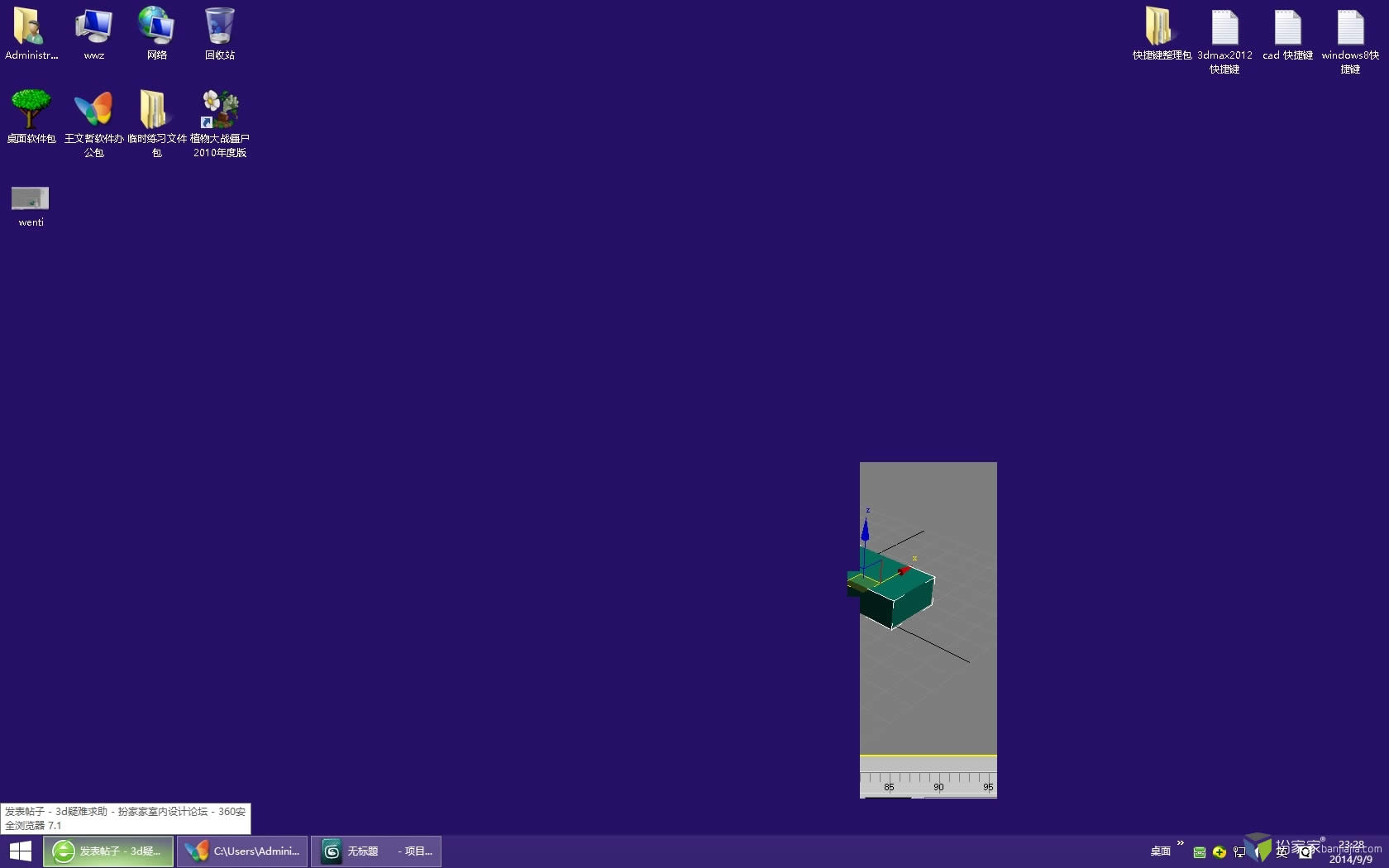This screenshot has height=868, width=1389.
Task: Open the 3dmax2012快捷键 text file
Action: click(x=1225, y=25)
